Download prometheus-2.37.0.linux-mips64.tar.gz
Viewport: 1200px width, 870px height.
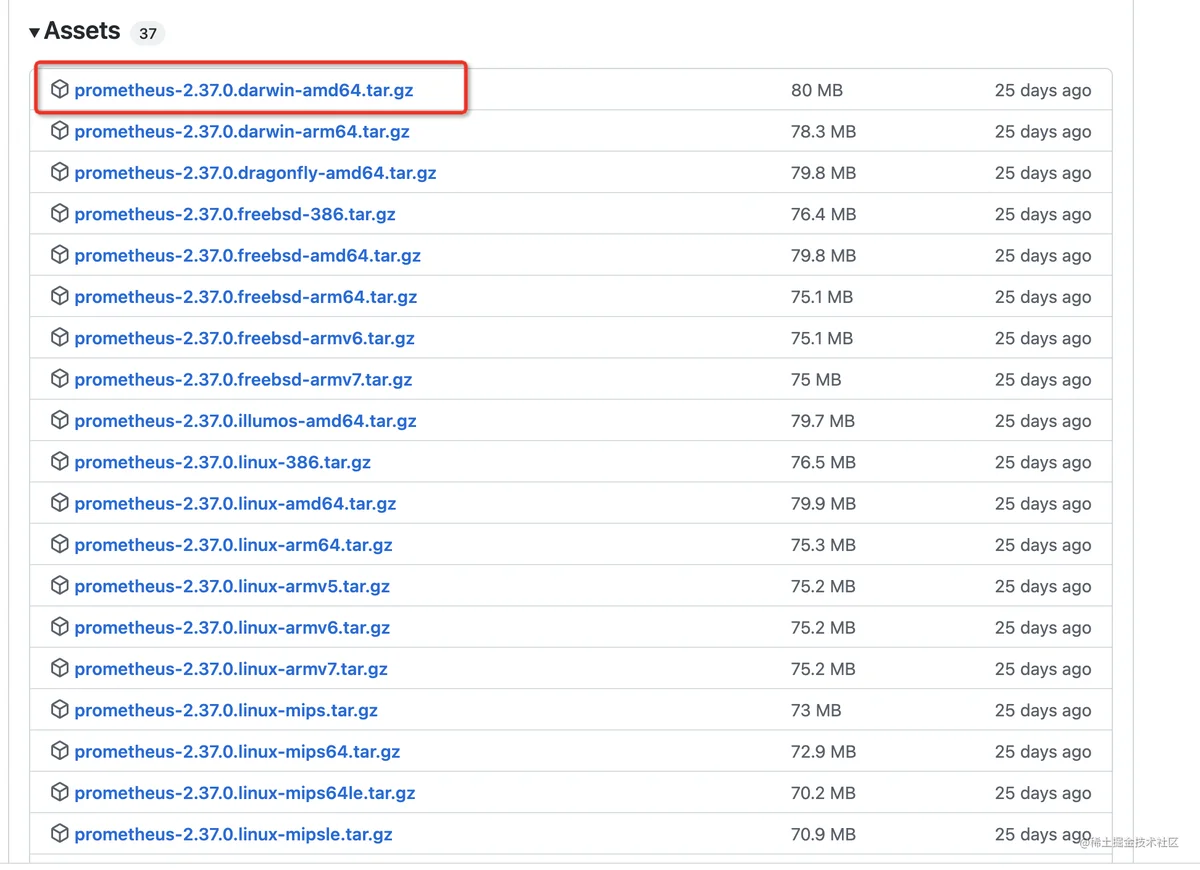(x=237, y=752)
